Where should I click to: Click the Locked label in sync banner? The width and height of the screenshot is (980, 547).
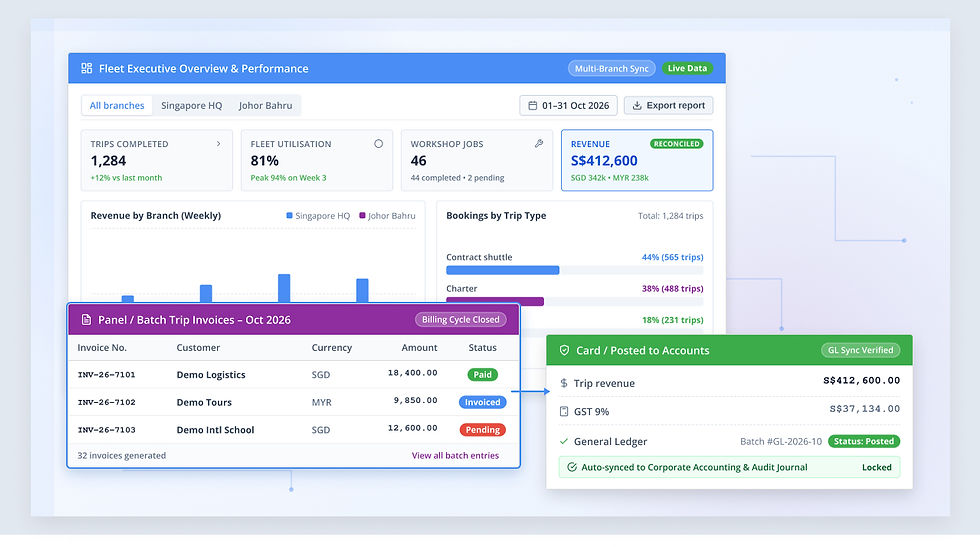(x=876, y=467)
